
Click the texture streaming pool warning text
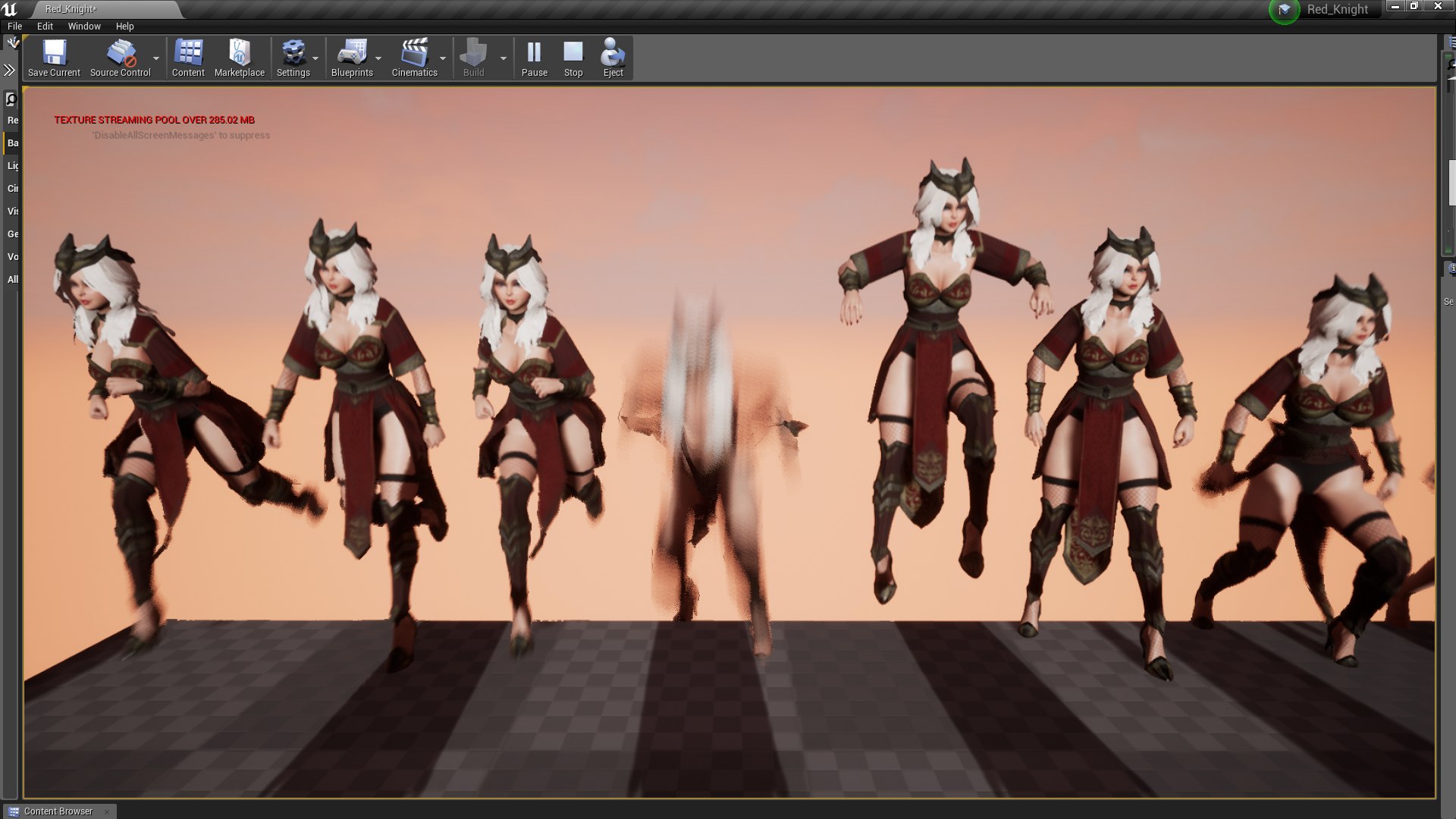[154, 120]
